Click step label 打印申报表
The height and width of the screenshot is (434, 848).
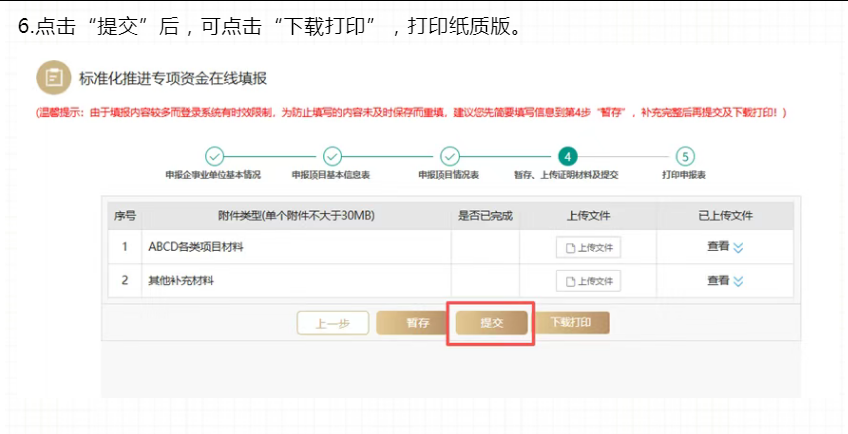684,175
